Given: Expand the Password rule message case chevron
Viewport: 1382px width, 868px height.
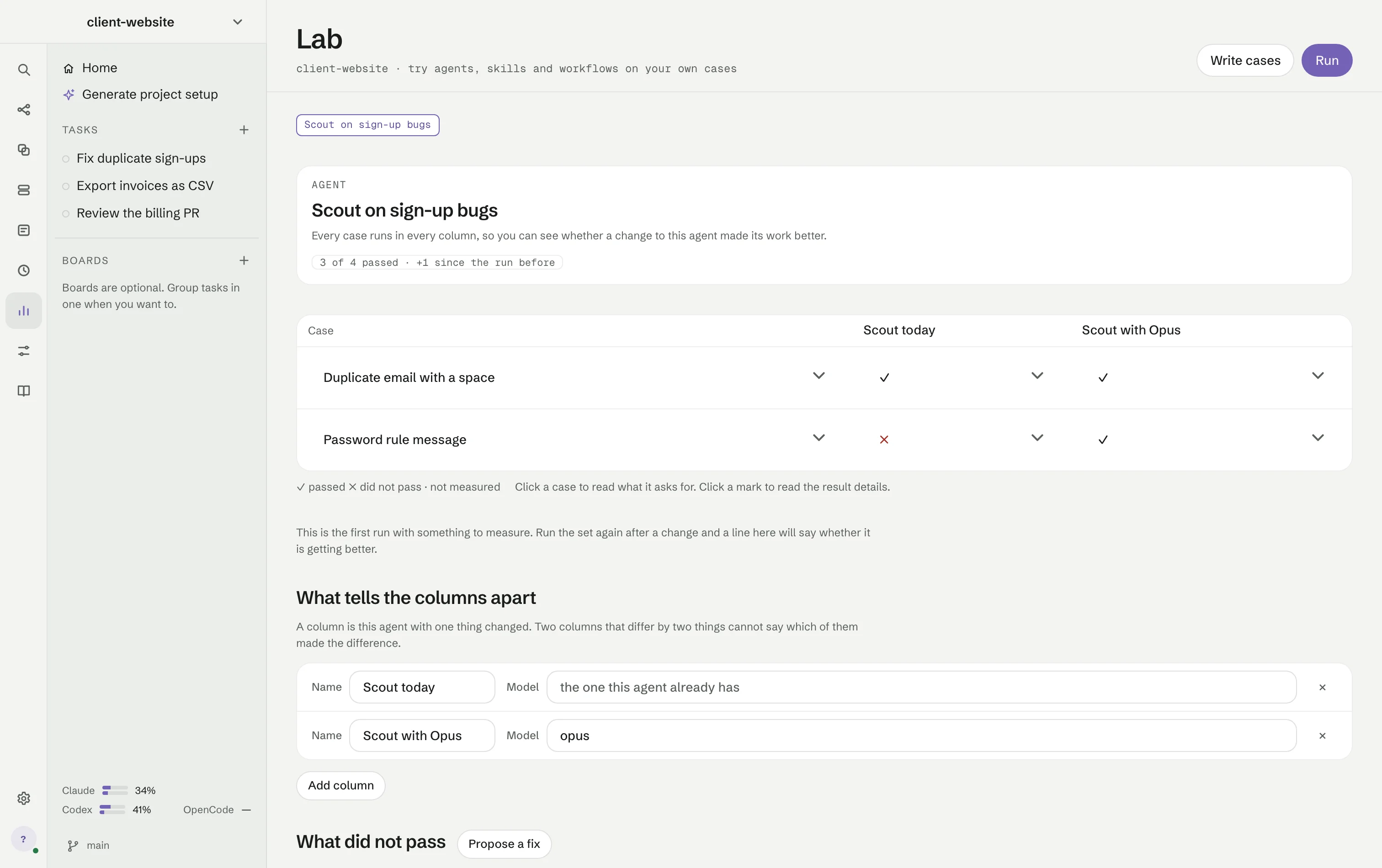Looking at the screenshot, I should click(819, 438).
